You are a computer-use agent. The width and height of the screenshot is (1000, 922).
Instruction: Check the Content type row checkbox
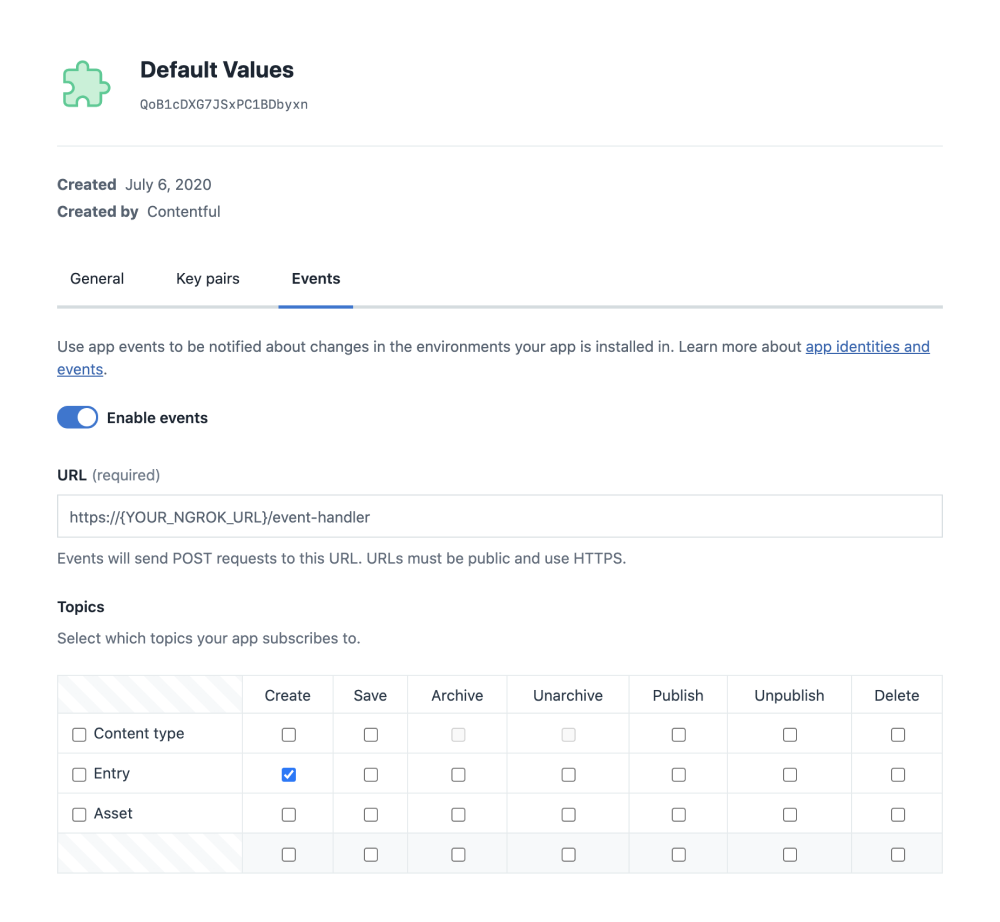(79, 734)
